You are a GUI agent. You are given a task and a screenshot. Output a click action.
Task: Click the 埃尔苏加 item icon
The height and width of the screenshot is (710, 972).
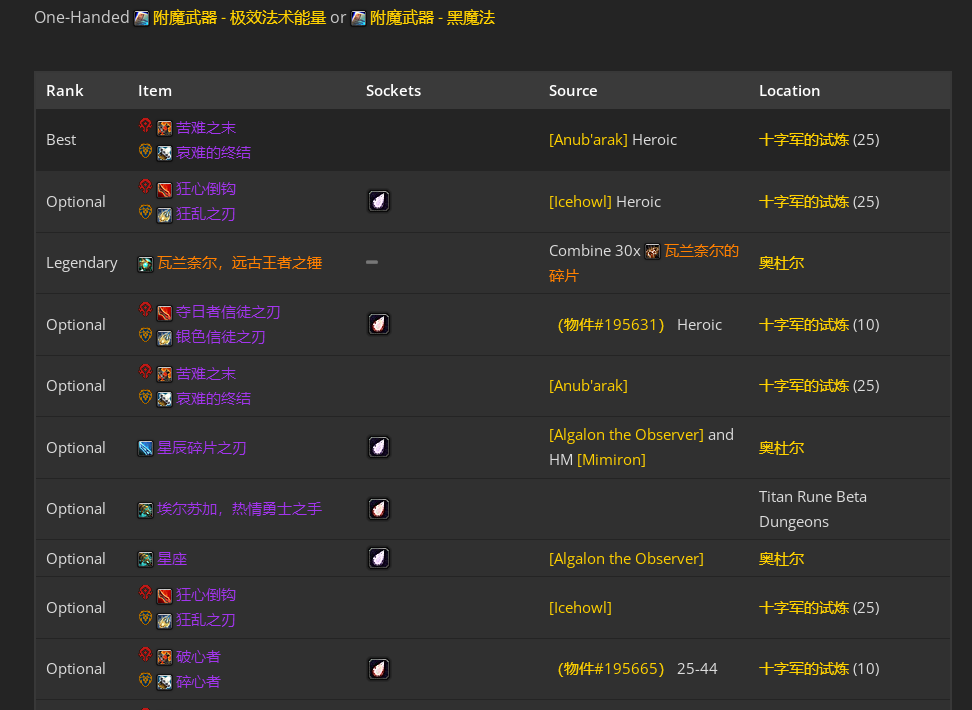tap(145, 510)
